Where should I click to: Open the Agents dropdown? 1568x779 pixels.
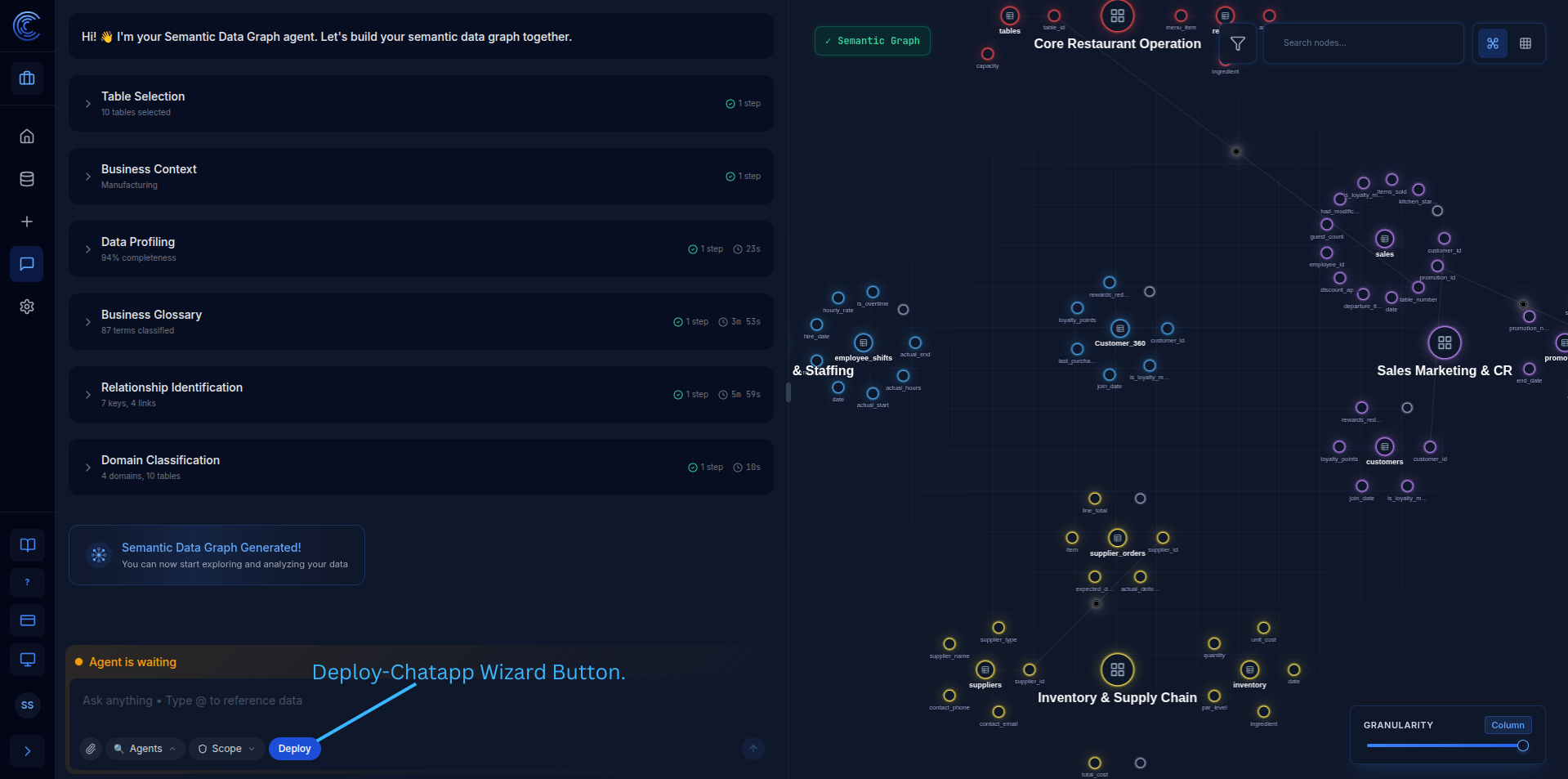coord(145,749)
